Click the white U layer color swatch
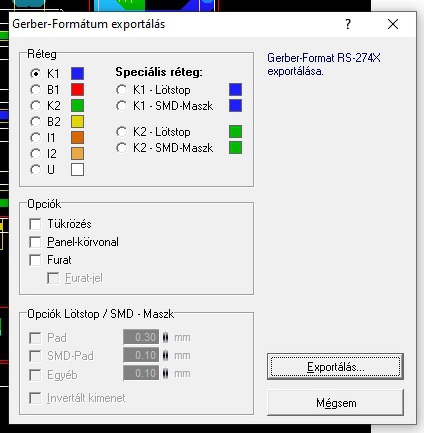Screen dimensions: 424x433 77,170
